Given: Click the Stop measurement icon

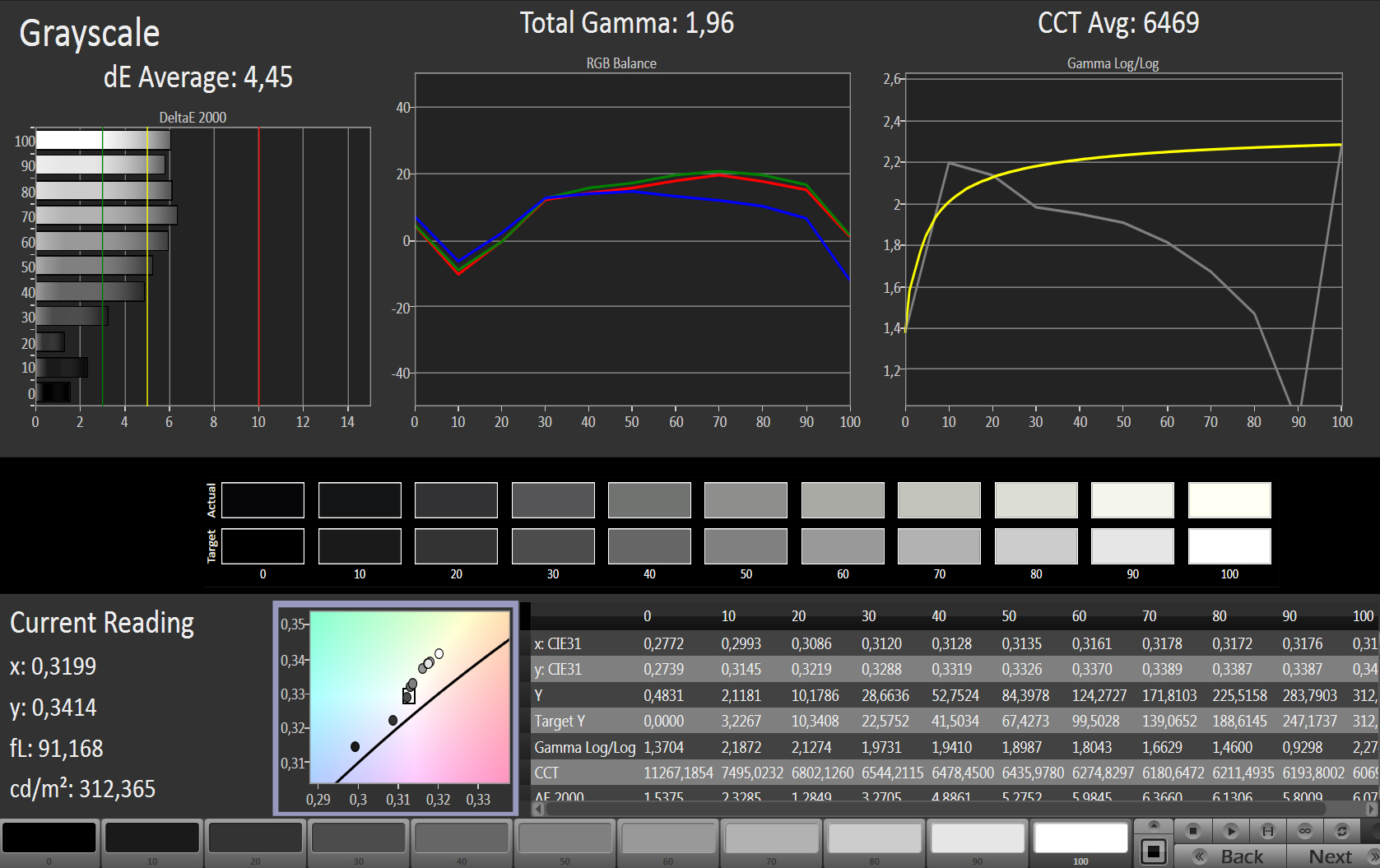Looking at the screenshot, I should coord(1193,831).
